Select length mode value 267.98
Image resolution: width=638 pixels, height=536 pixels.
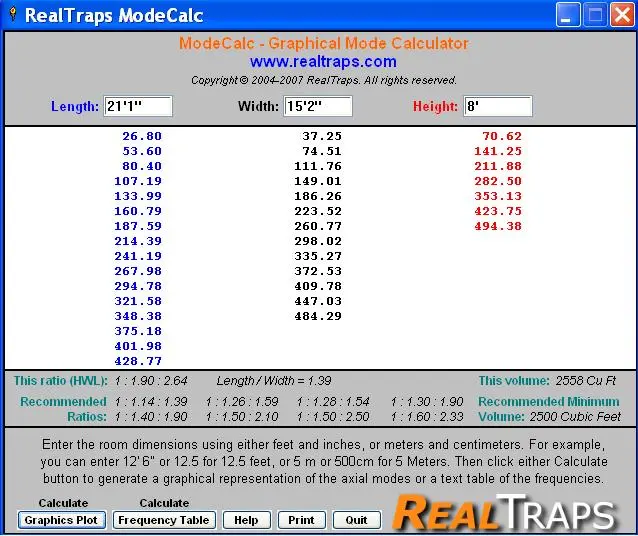click(138, 271)
